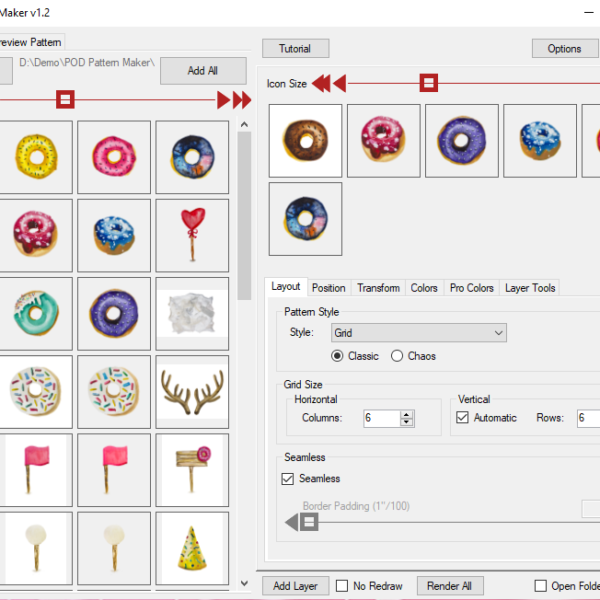Click the blue frosted donut in layer icons
The height and width of the screenshot is (600, 600).
pos(540,141)
